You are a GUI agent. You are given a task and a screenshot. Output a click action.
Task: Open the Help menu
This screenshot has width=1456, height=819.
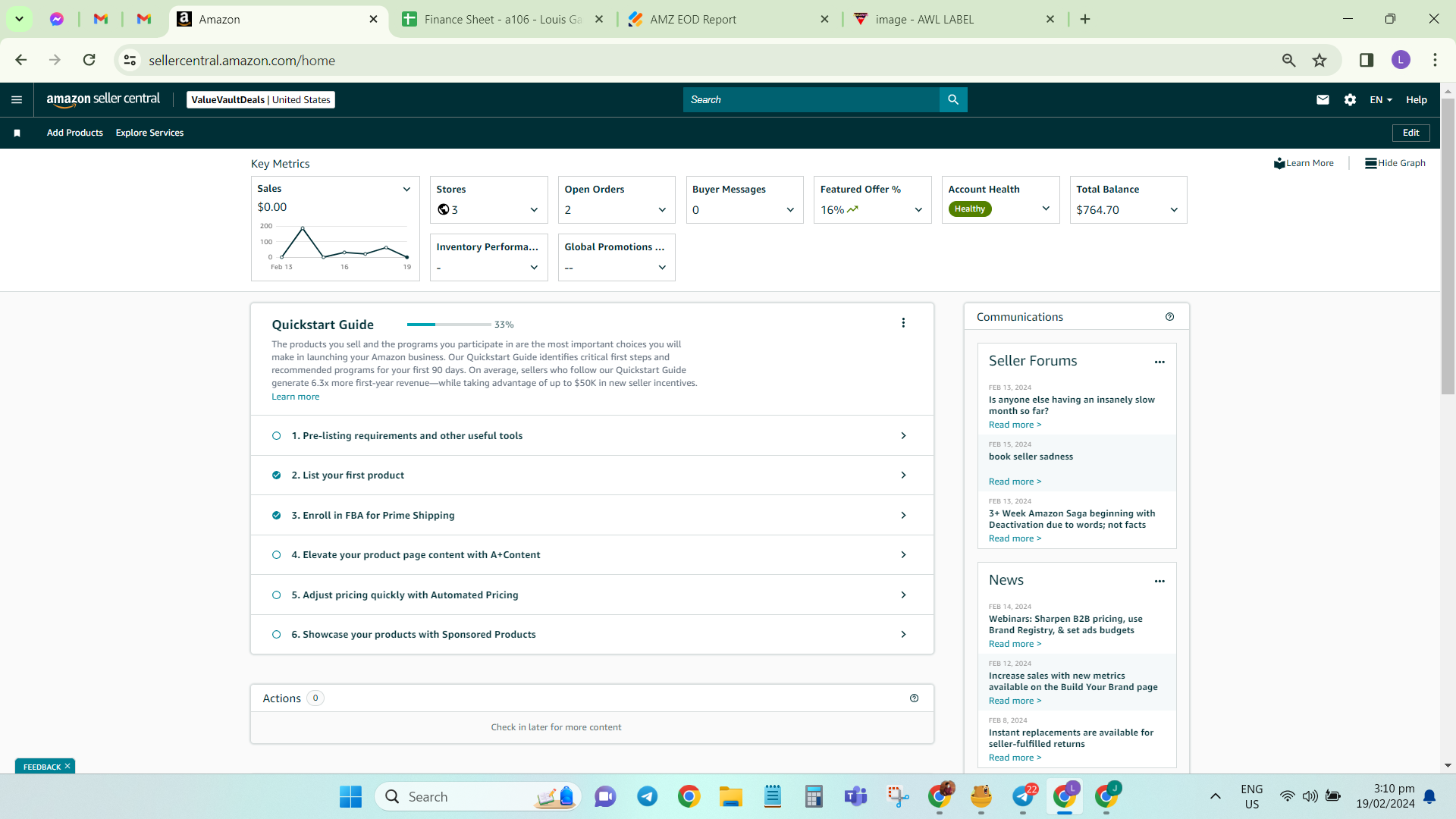tap(1416, 99)
